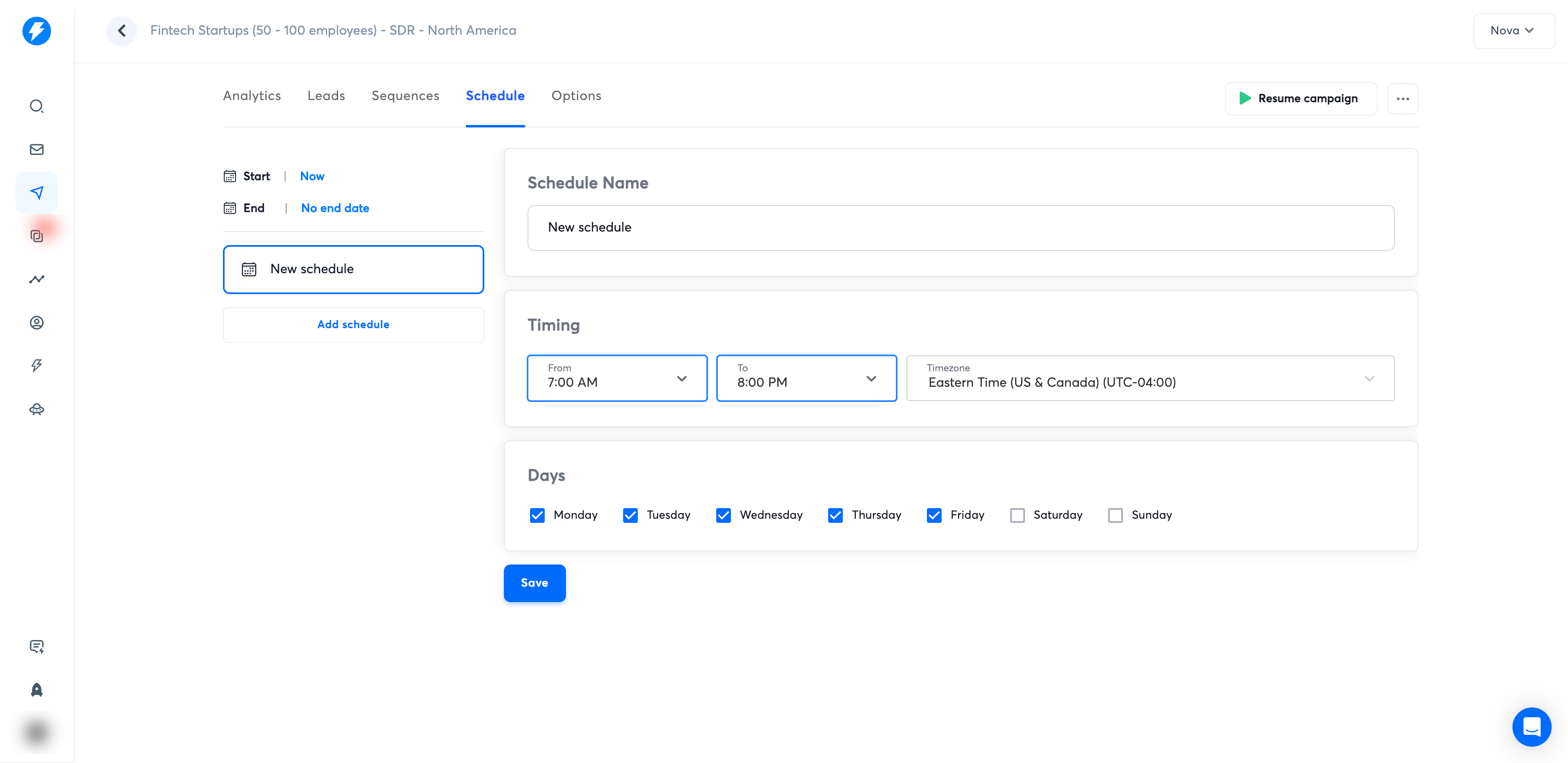Open the search icon in sidebar
This screenshot has height=763, width=1568.
click(36, 107)
